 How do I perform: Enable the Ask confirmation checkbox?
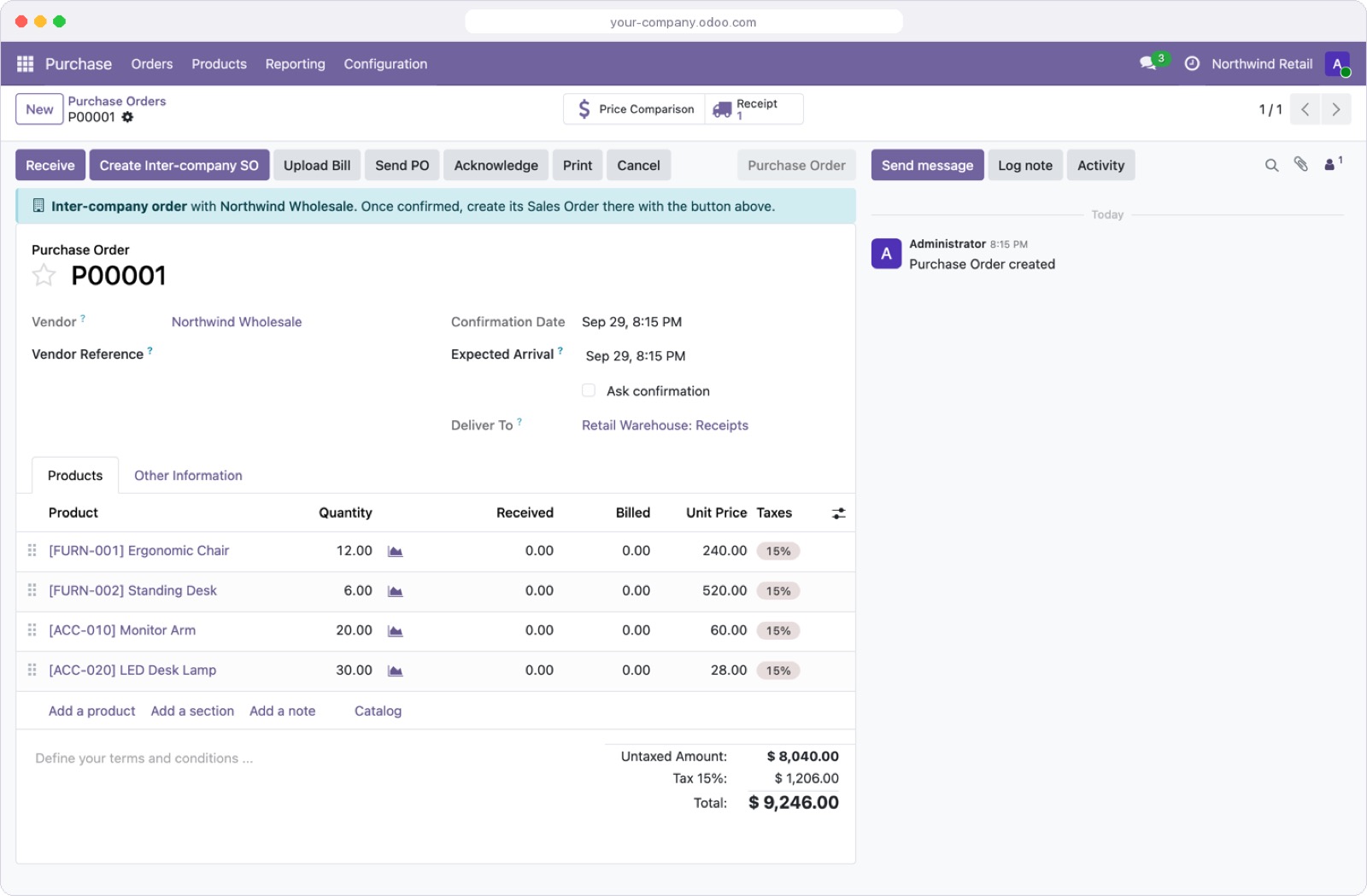click(589, 390)
